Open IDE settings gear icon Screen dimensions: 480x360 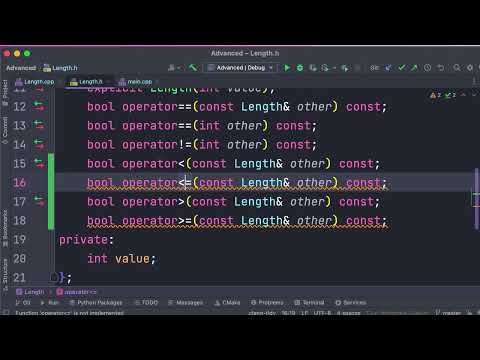tap(470, 68)
